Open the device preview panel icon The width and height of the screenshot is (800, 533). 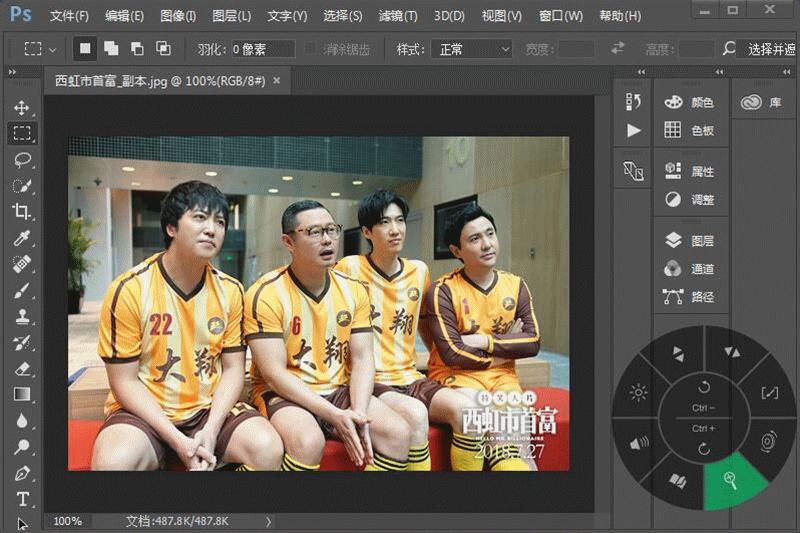(x=633, y=171)
